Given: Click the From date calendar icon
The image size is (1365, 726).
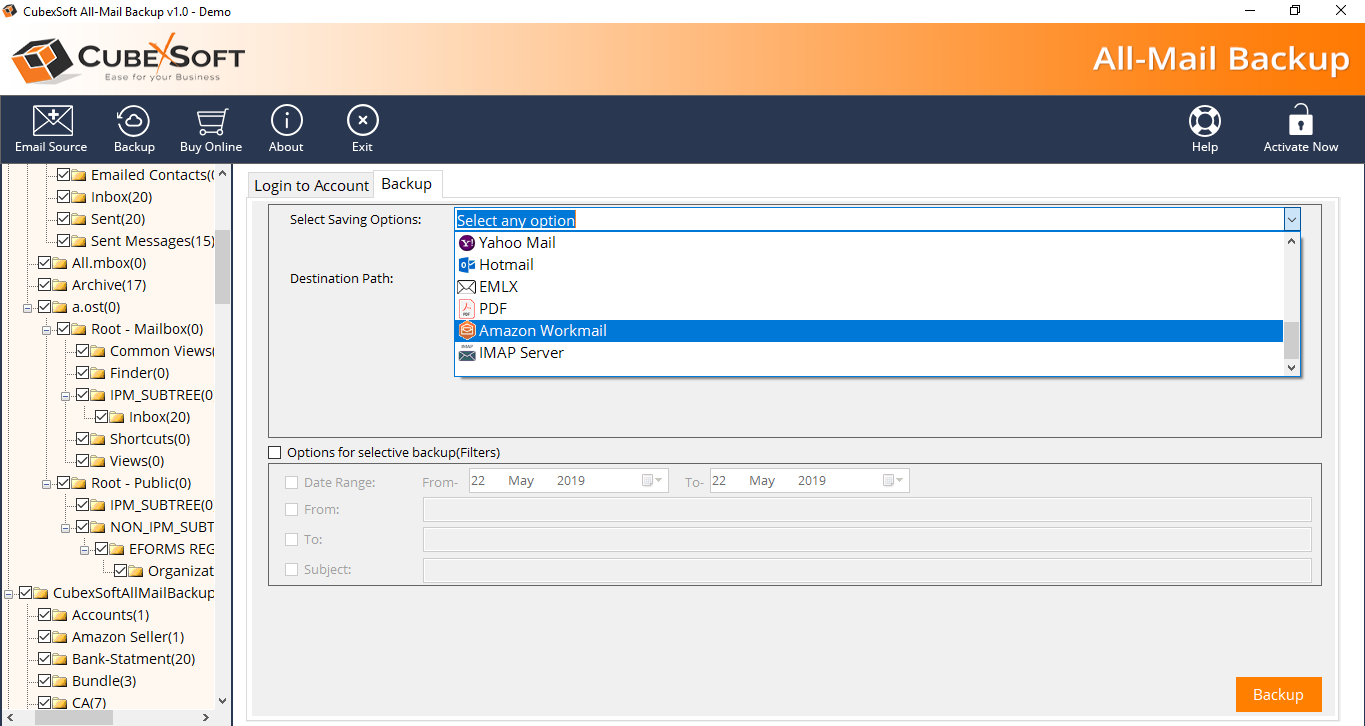Looking at the screenshot, I should [649, 481].
